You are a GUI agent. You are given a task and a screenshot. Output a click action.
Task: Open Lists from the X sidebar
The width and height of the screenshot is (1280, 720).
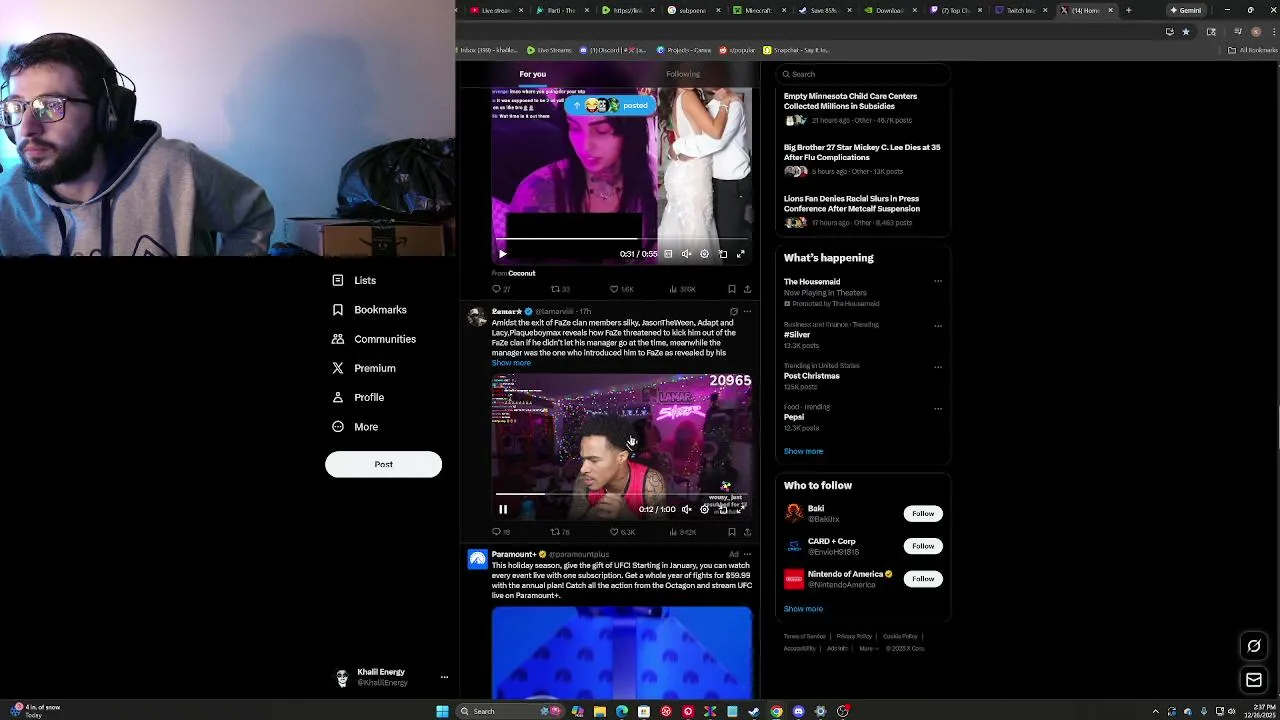tap(354, 280)
